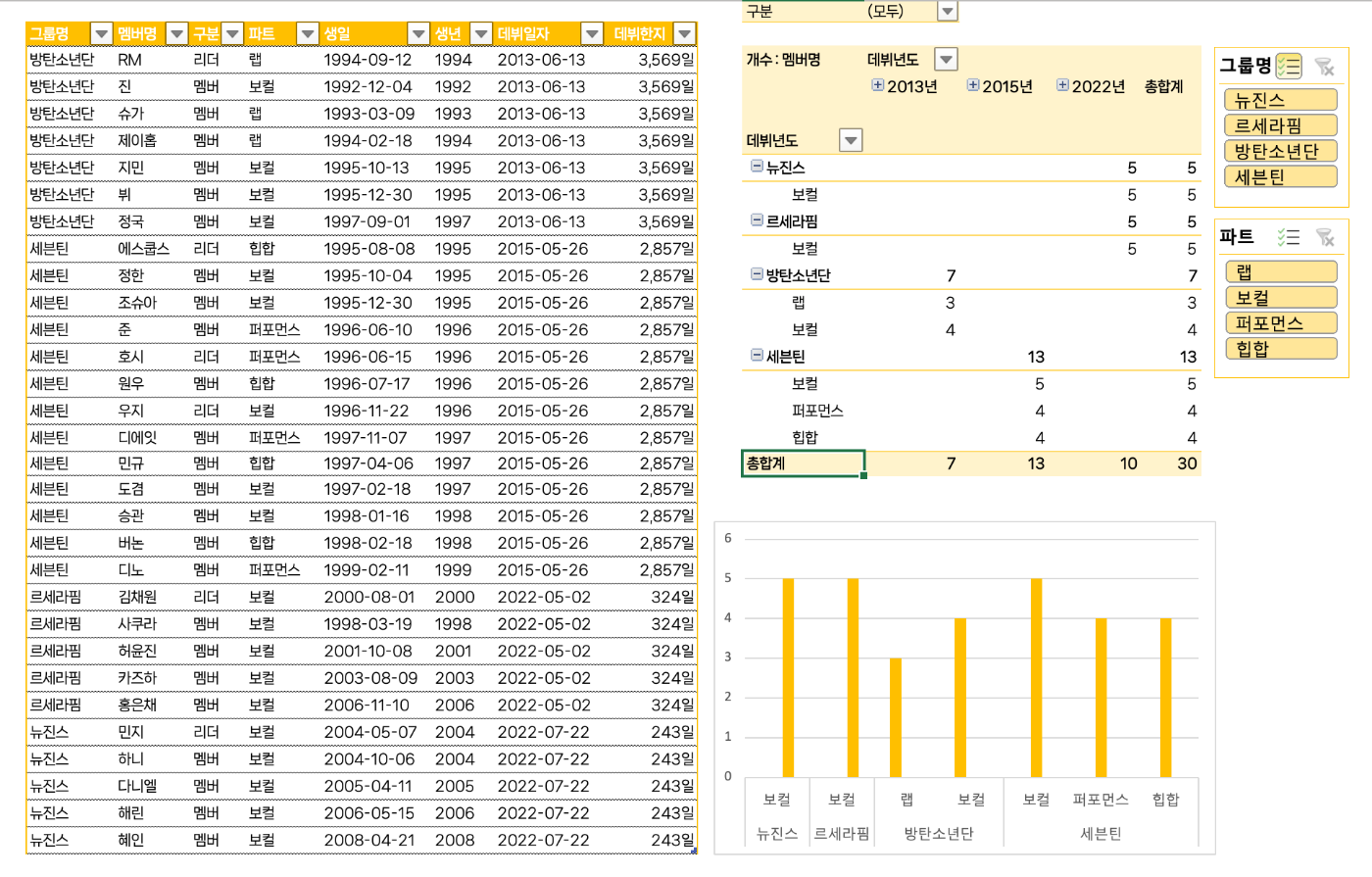Toggle multi-select on the 파트 slicer
The height and width of the screenshot is (877, 1372).
click(1289, 237)
